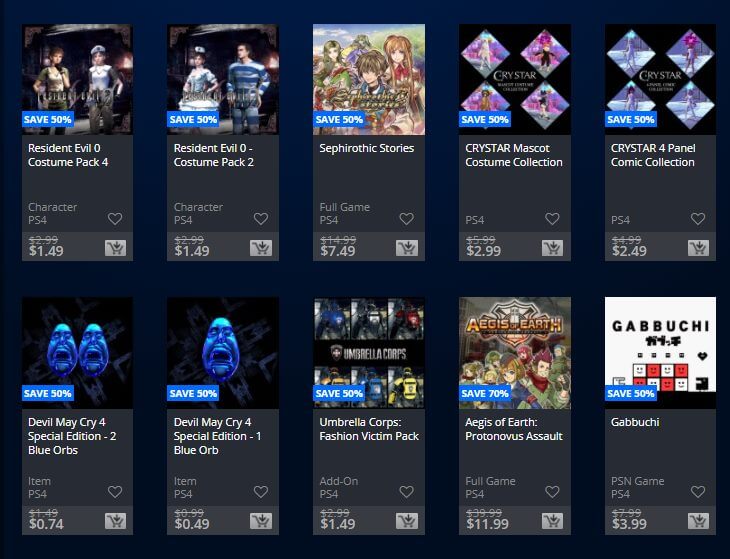Favorite CRYSTAR Mascot Costume Collection with heart
The height and width of the screenshot is (559, 730).
[x=552, y=219]
